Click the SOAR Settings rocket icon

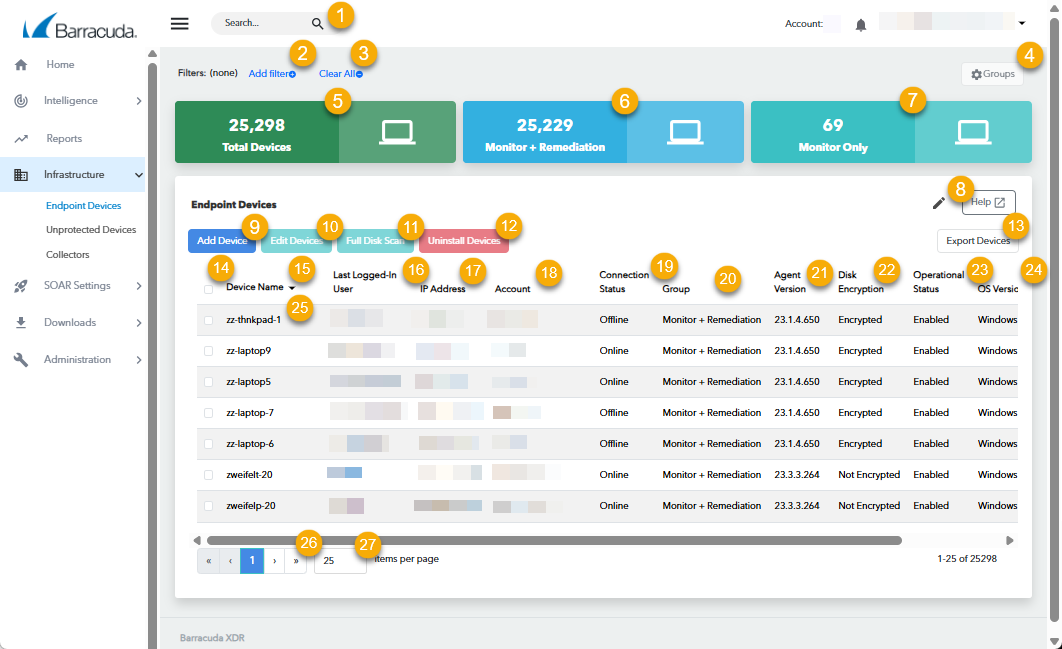(x=21, y=286)
